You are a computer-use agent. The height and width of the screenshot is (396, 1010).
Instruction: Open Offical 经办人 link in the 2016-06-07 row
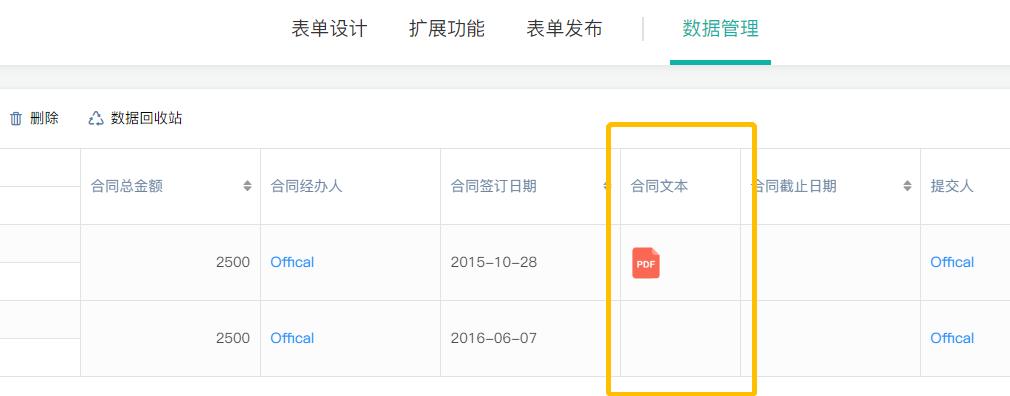click(292, 338)
